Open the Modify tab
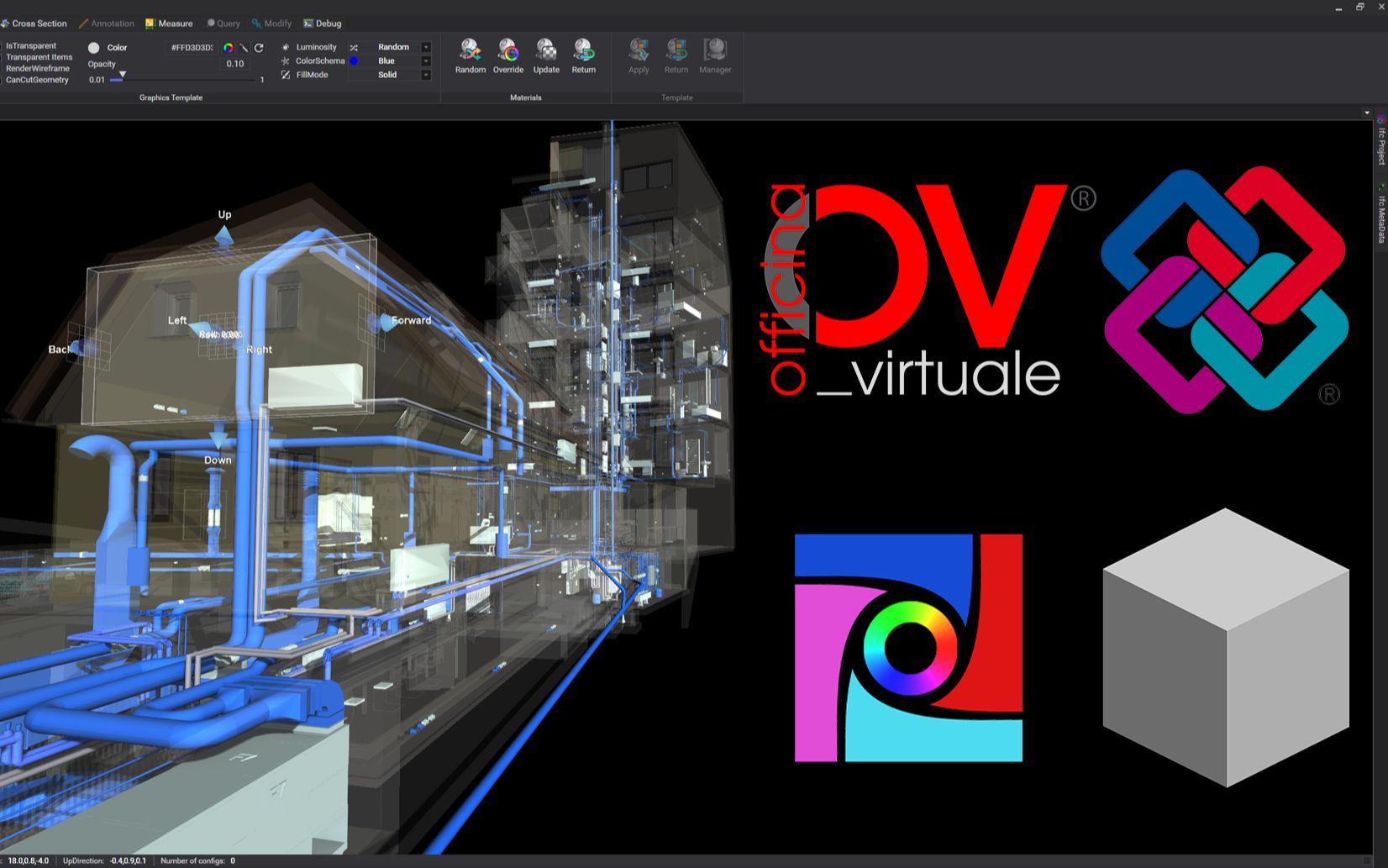 click(271, 24)
